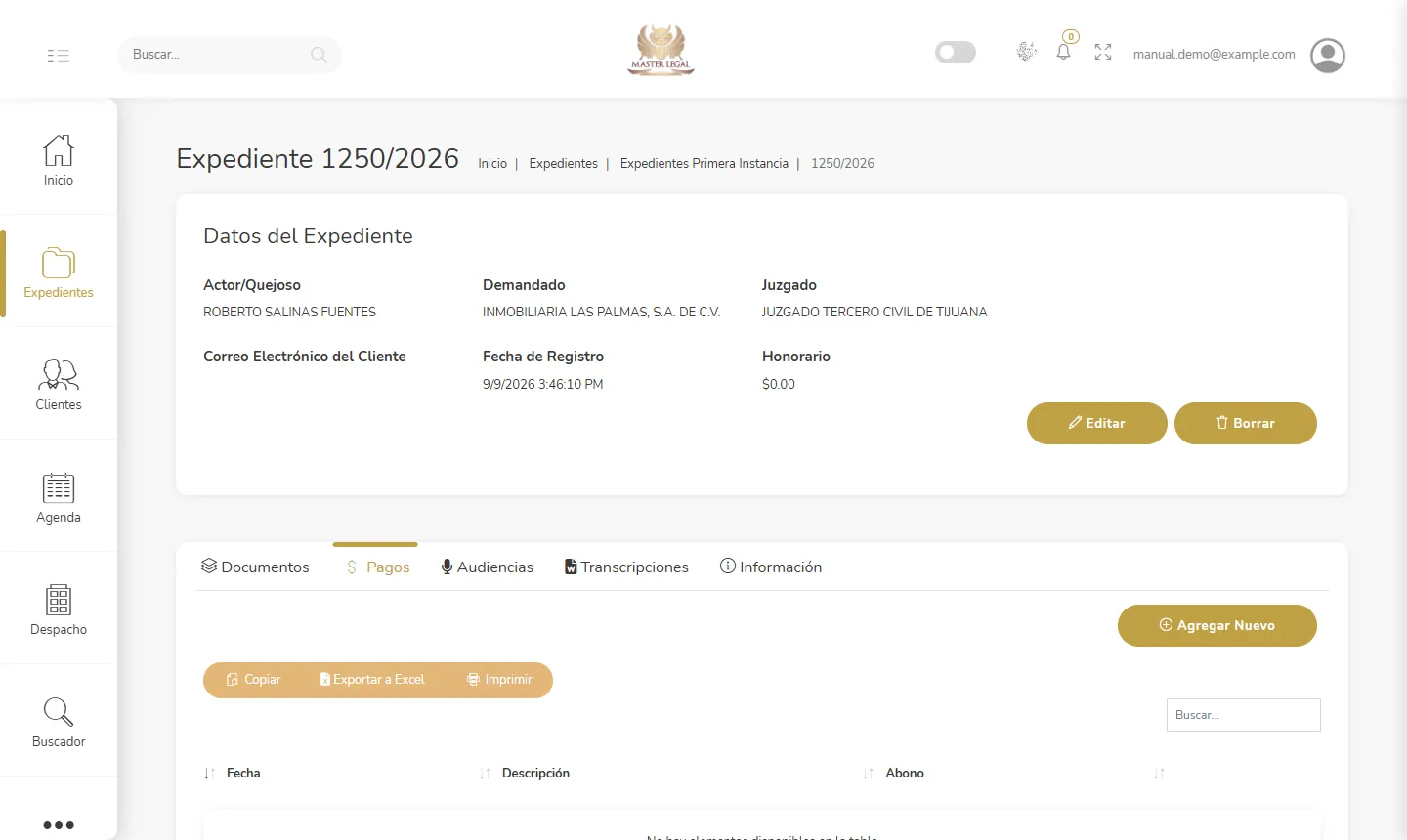The width and height of the screenshot is (1407, 840).
Task: Collapse sidebar with the hamburger menu icon
Action: (58, 56)
